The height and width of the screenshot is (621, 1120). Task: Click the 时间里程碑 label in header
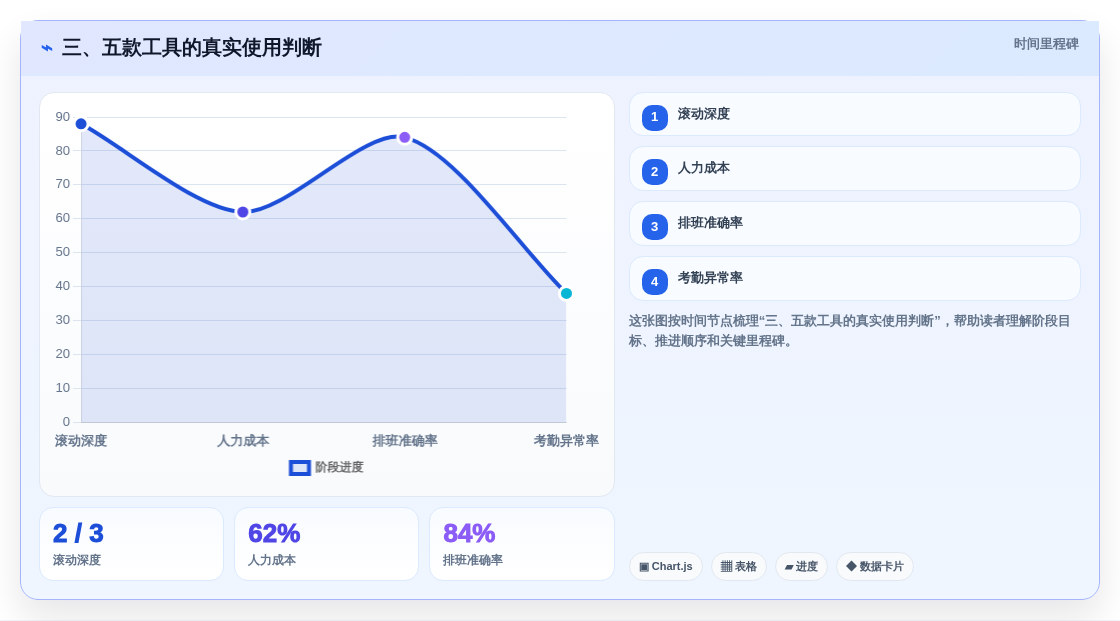[1046, 44]
